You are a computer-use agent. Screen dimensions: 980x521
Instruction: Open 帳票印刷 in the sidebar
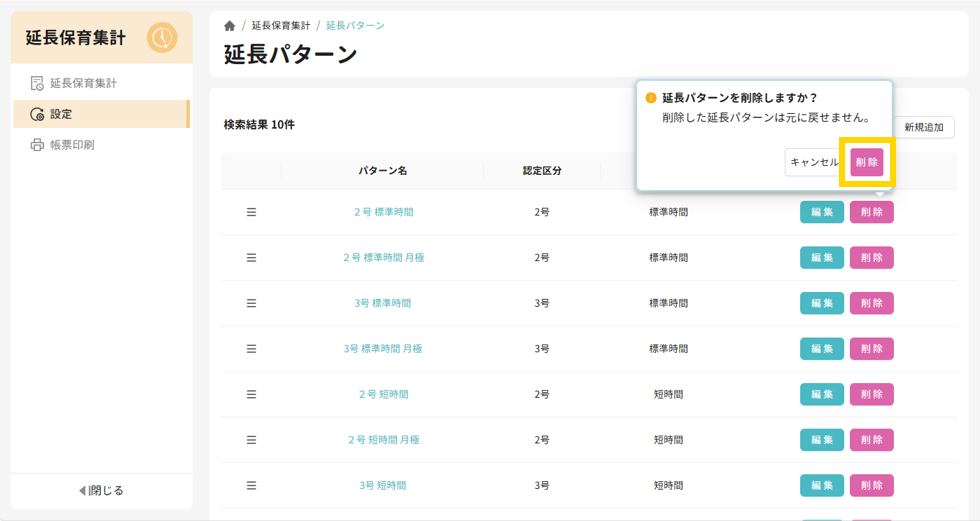[72, 145]
